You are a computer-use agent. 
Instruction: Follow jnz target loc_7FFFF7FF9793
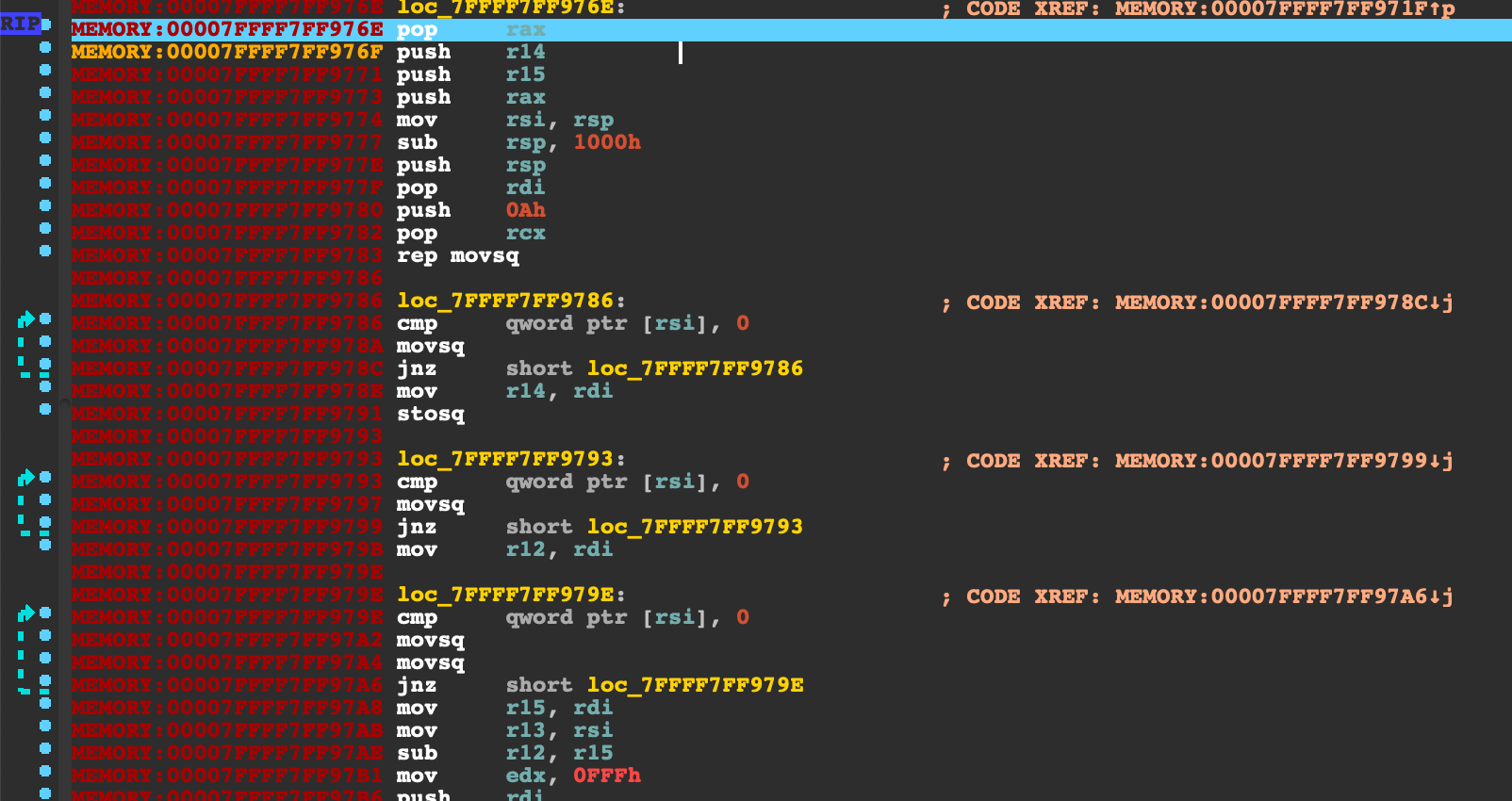click(x=695, y=527)
